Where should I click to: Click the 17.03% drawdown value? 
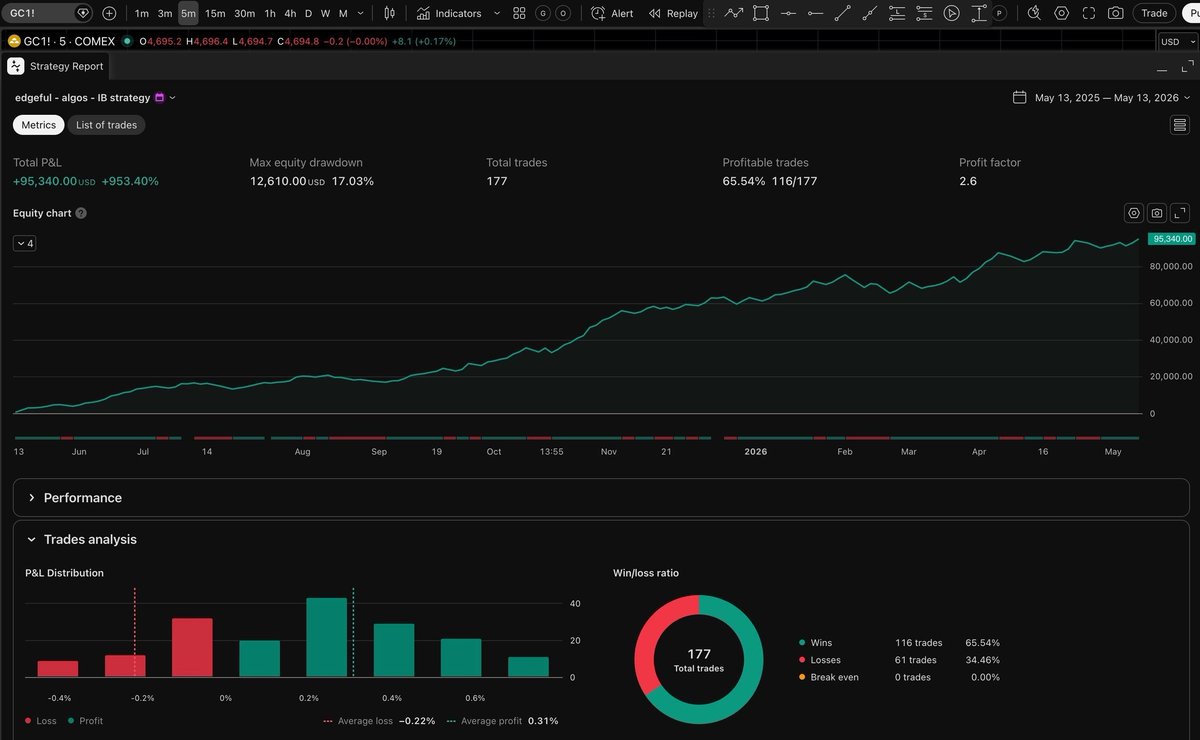coord(353,181)
